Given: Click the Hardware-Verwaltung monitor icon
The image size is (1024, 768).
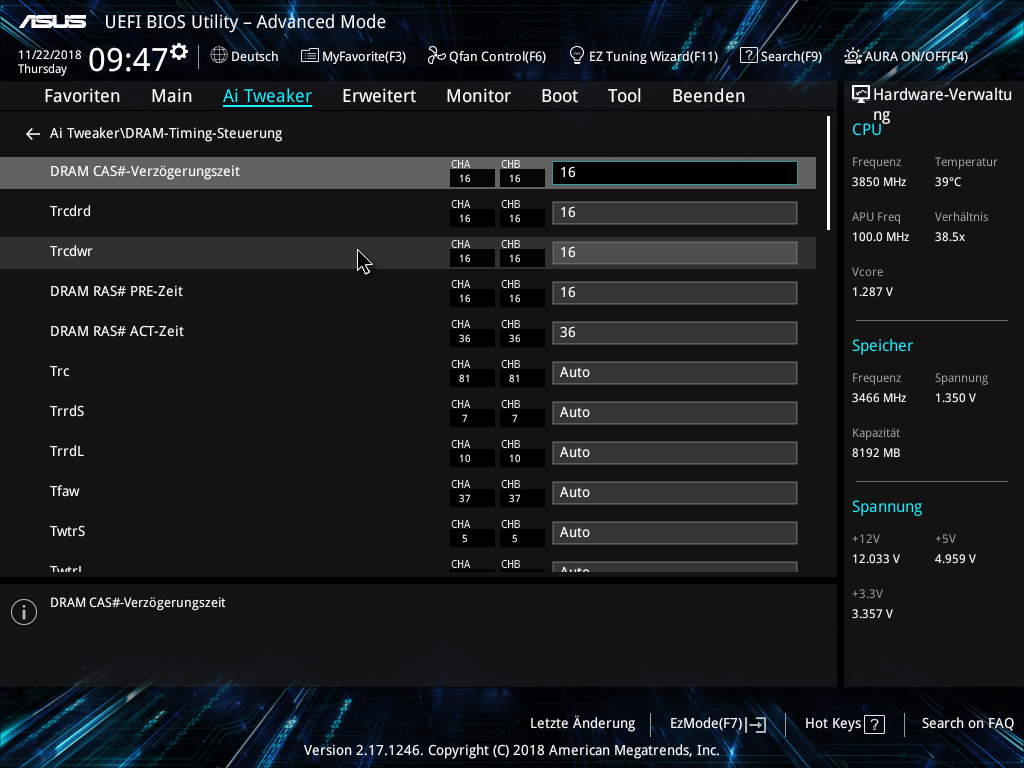Looking at the screenshot, I should pos(861,95).
